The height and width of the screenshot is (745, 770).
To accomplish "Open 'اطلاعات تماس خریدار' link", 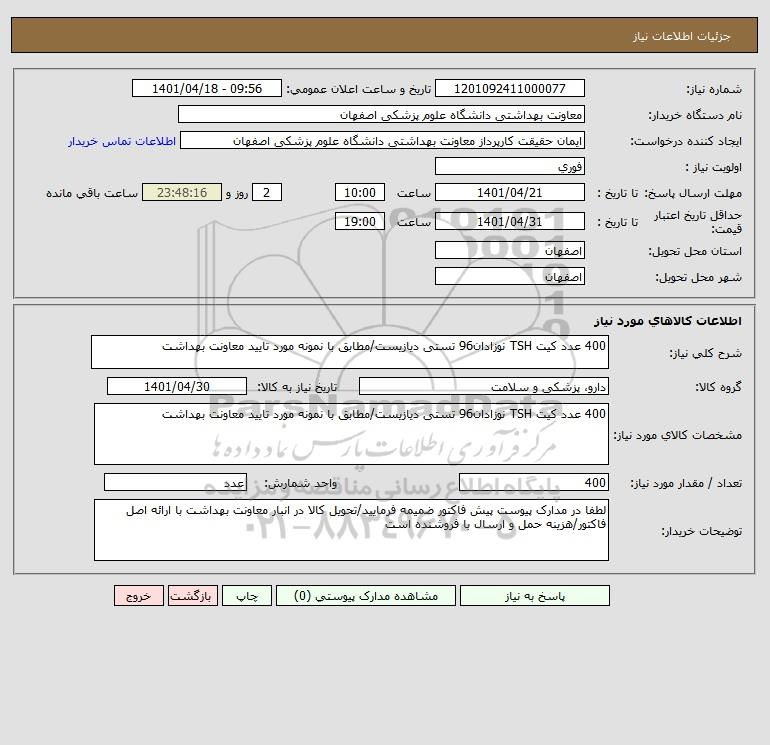I will point(122,141).
